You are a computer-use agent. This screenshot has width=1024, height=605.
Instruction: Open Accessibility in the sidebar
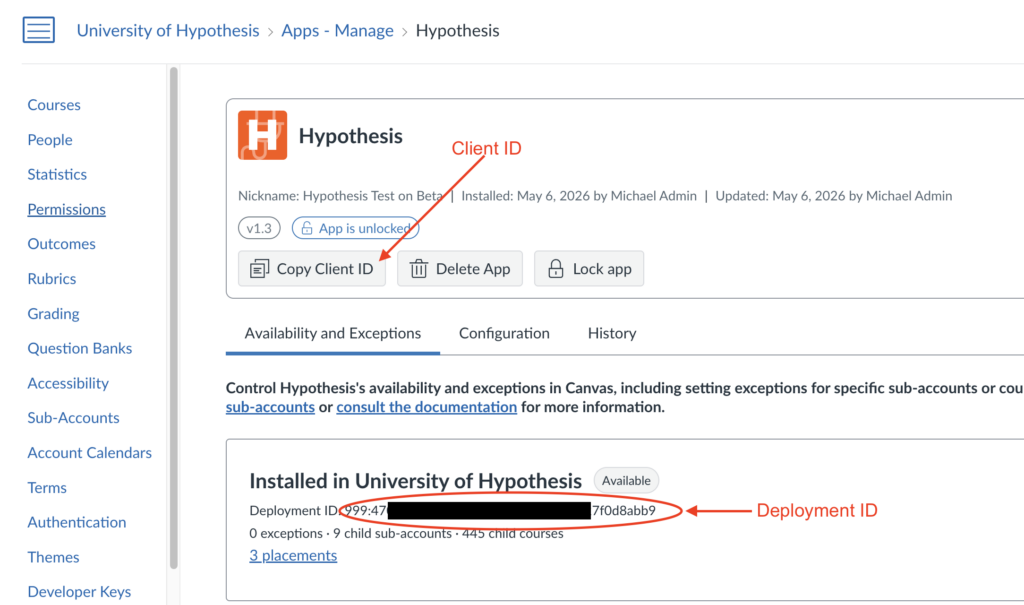point(68,384)
